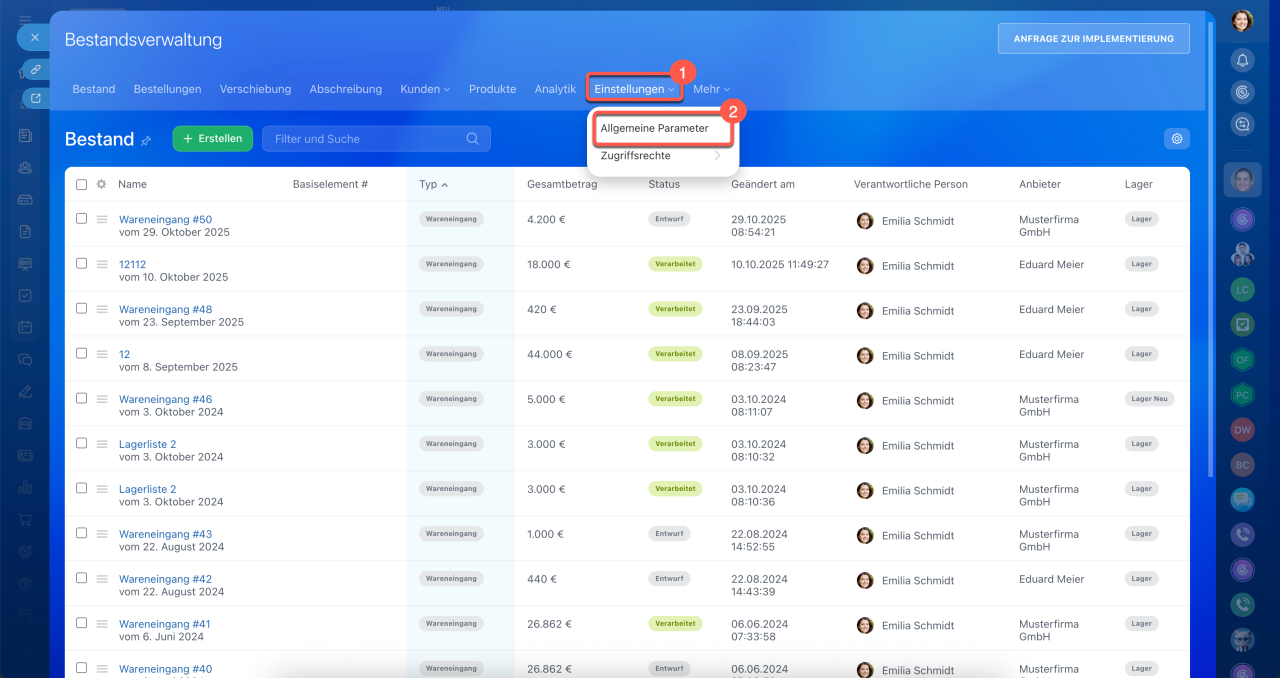Open the grid settings gear icon
Viewport: 1280px width, 678px height.
tap(1177, 139)
